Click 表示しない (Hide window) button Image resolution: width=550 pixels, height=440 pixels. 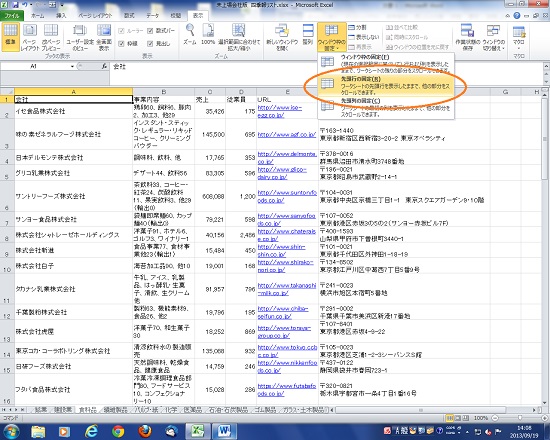(x=364, y=37)
